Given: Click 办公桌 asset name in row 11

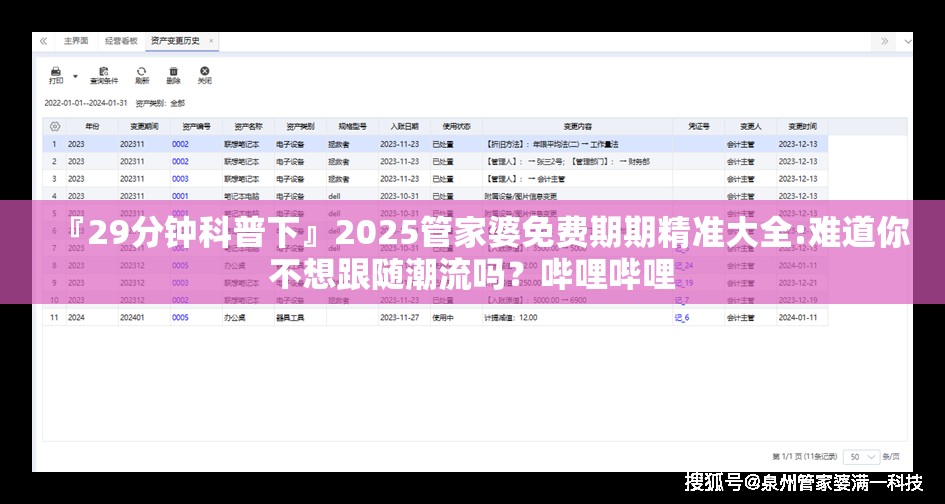Looking at the screenshot, I should 248,317.
